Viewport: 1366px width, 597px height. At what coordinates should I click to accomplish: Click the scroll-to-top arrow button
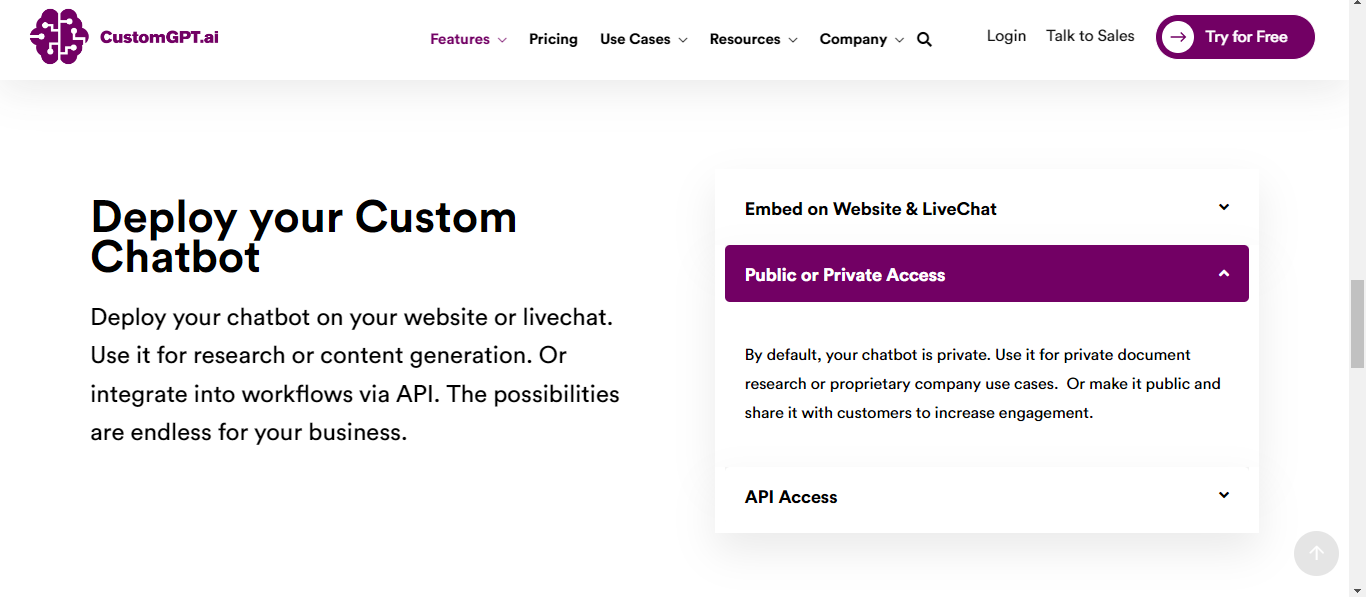(1316, 553)
